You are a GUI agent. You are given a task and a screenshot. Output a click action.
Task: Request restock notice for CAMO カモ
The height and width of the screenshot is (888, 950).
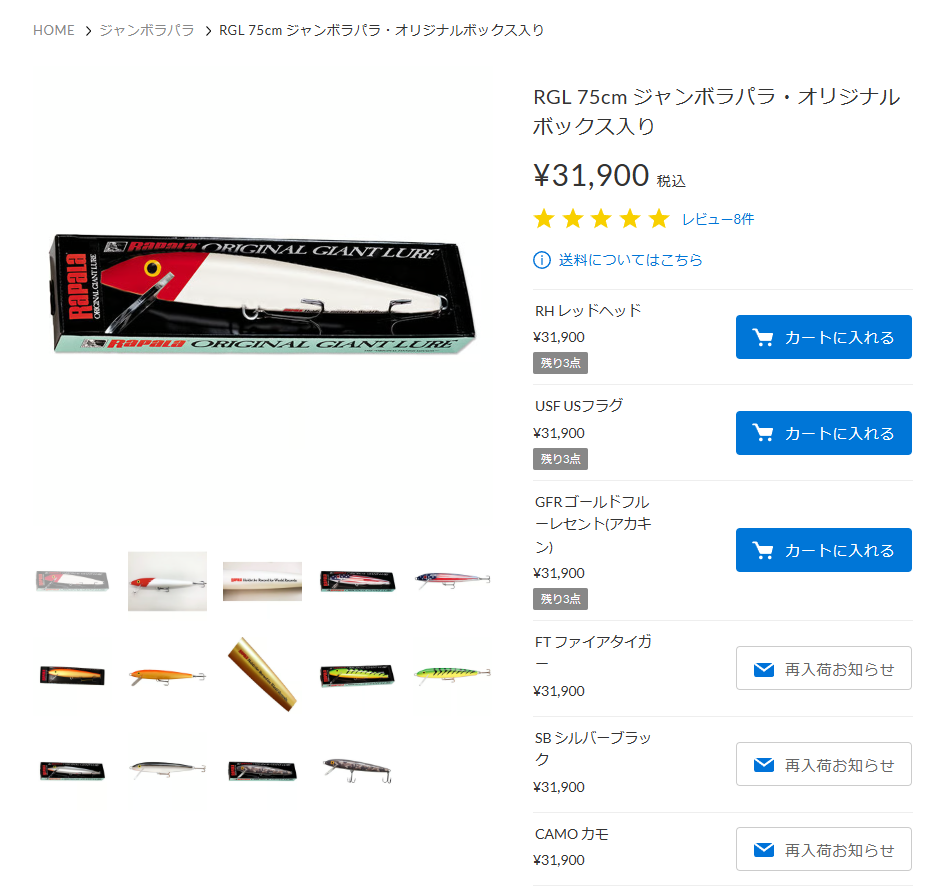(823, 849)
